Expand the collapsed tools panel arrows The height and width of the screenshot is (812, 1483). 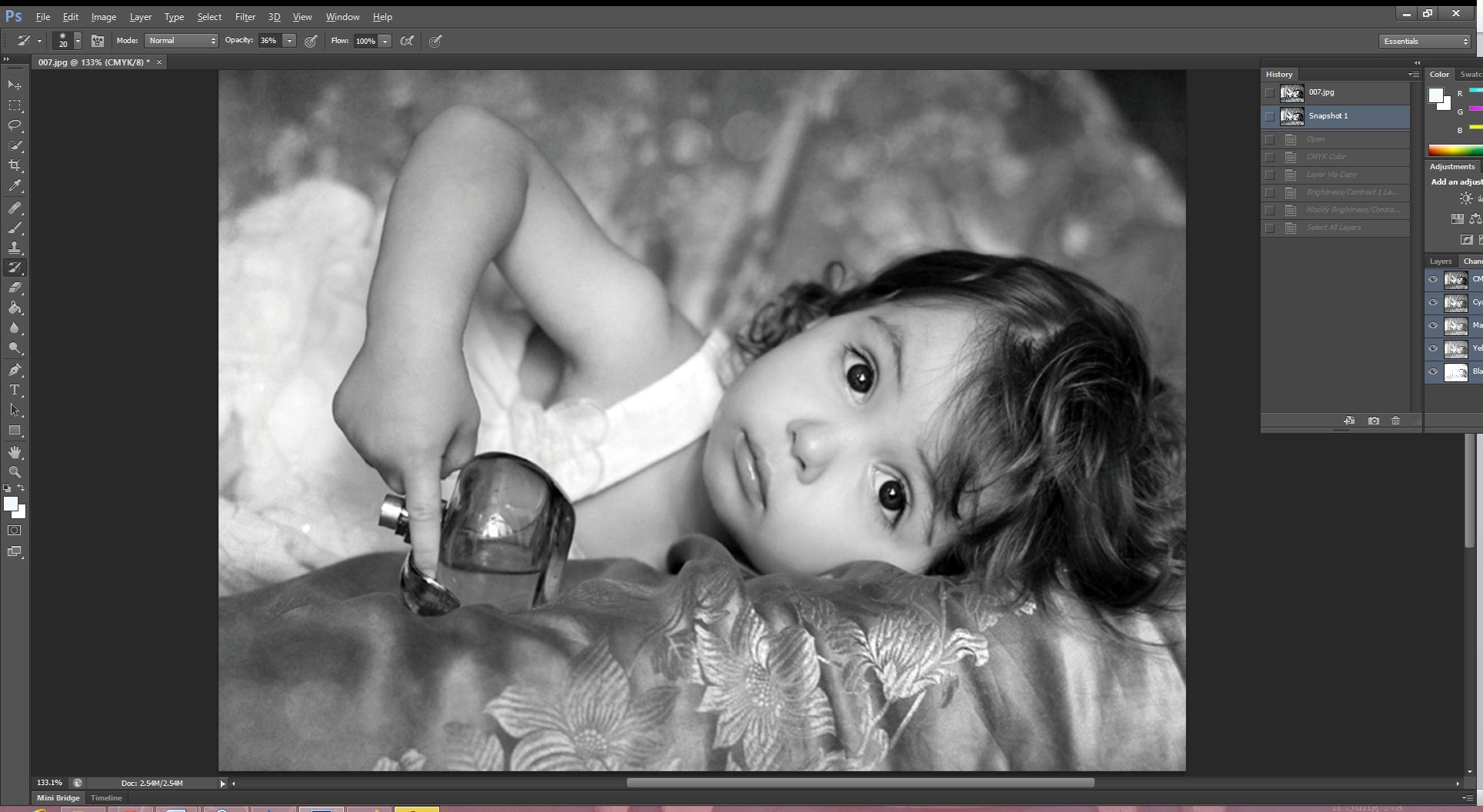[x=7, y=59]
